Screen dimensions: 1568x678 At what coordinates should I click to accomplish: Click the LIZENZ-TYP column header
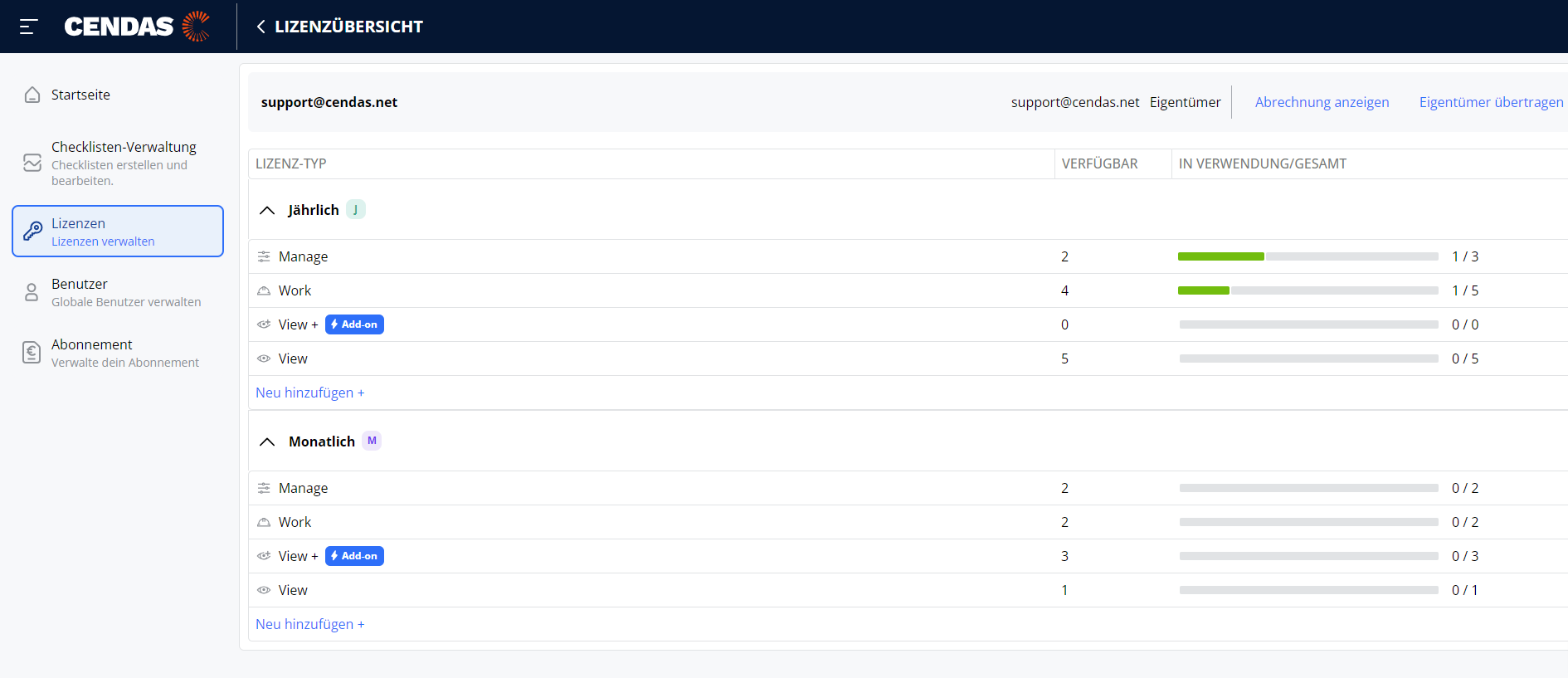pos(291,163)
